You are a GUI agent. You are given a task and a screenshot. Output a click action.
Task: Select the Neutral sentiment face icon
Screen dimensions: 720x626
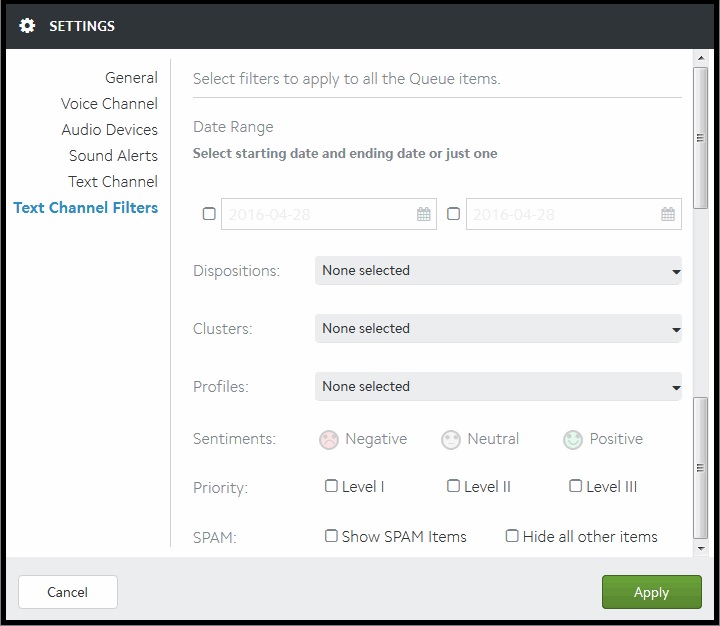tap(451, 440)
